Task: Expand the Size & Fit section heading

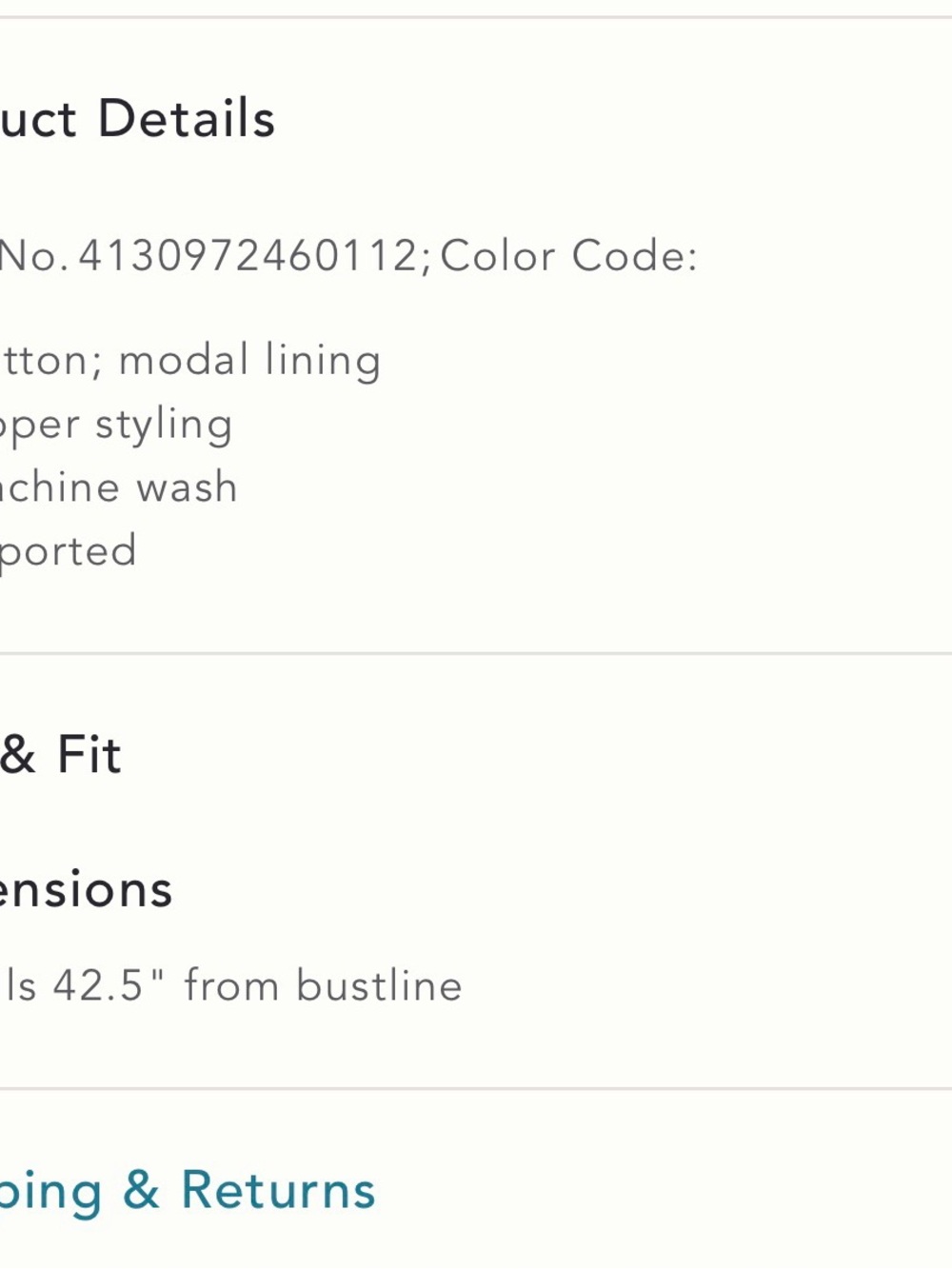Action: (61, 755)
